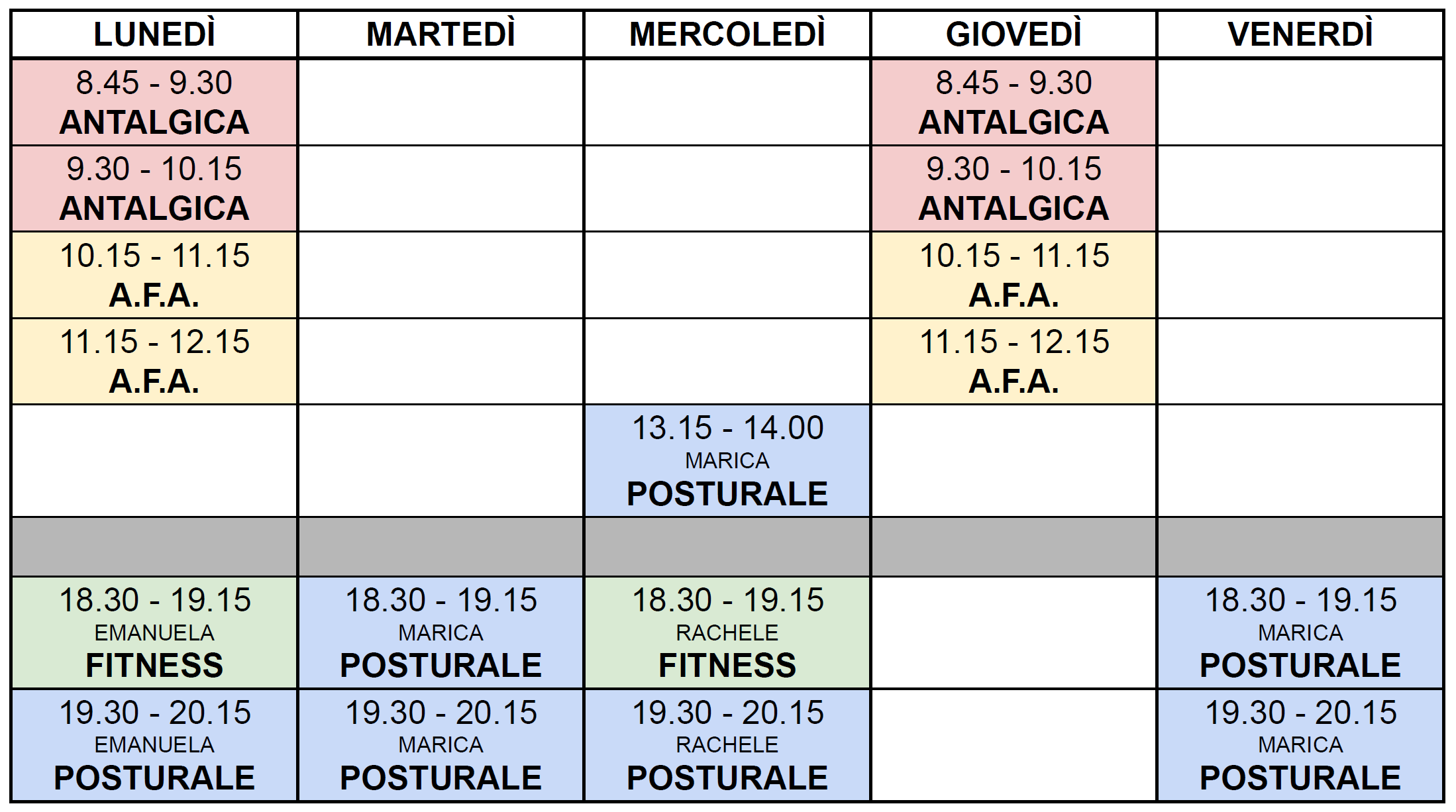Select Friday's 18.30 - 19.15 POSTURALE cell
Viewport: 1456px width, 812px height.
pos(1300,633)
